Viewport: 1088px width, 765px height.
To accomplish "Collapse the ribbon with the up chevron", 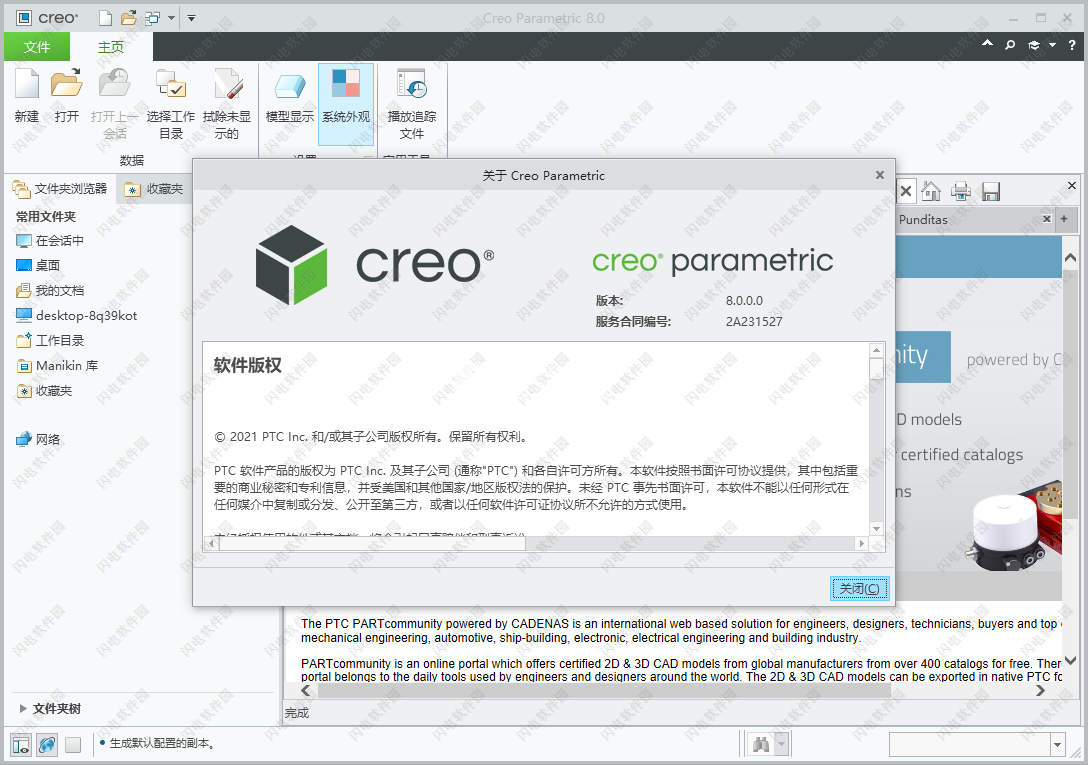I will [987, 44].
